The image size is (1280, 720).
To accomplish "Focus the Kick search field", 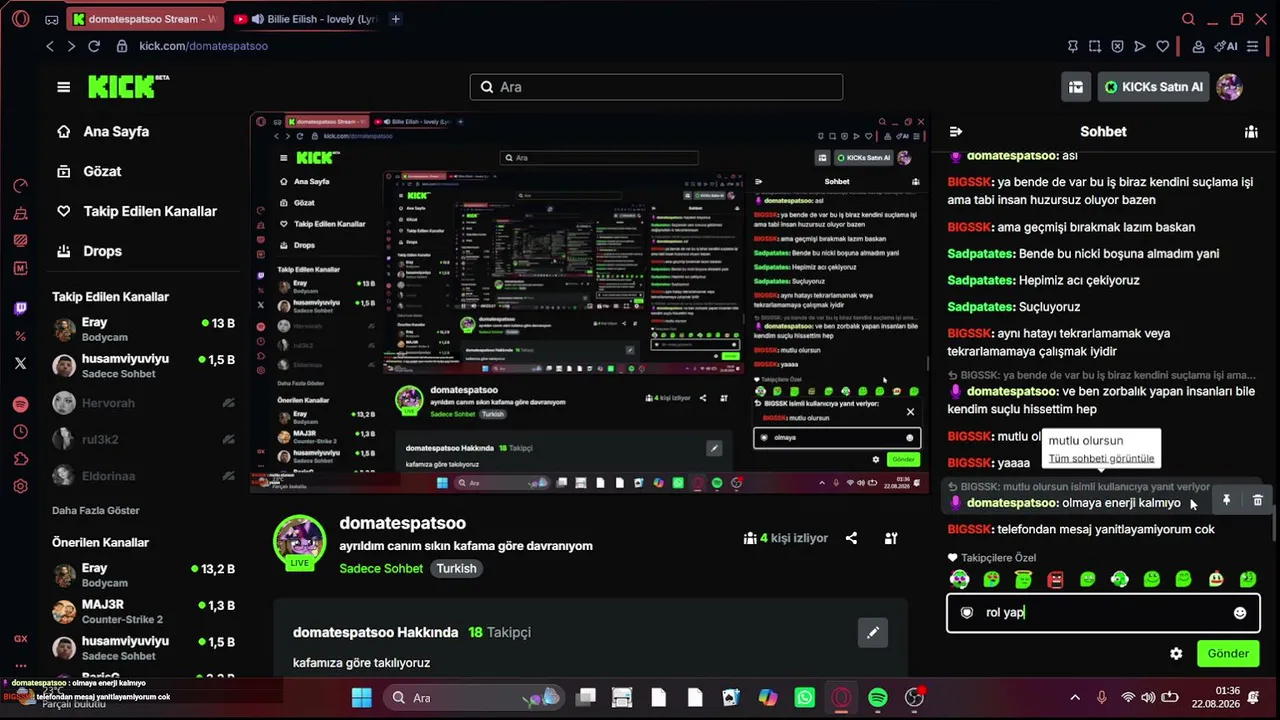I will 656,87.
